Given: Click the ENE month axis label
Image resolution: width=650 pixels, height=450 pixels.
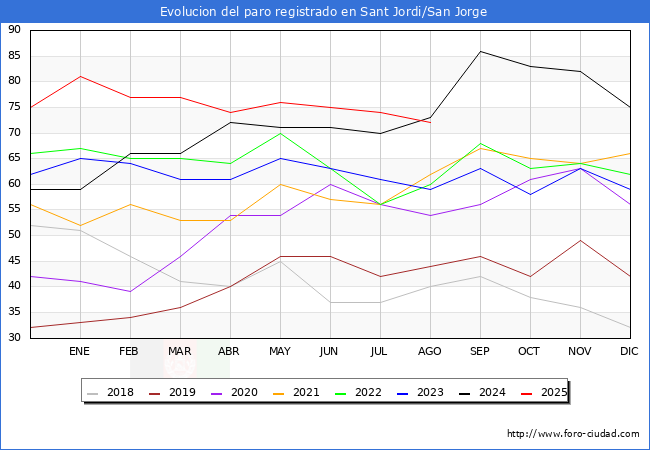Looking at the screenshot, I should [79, 351].
